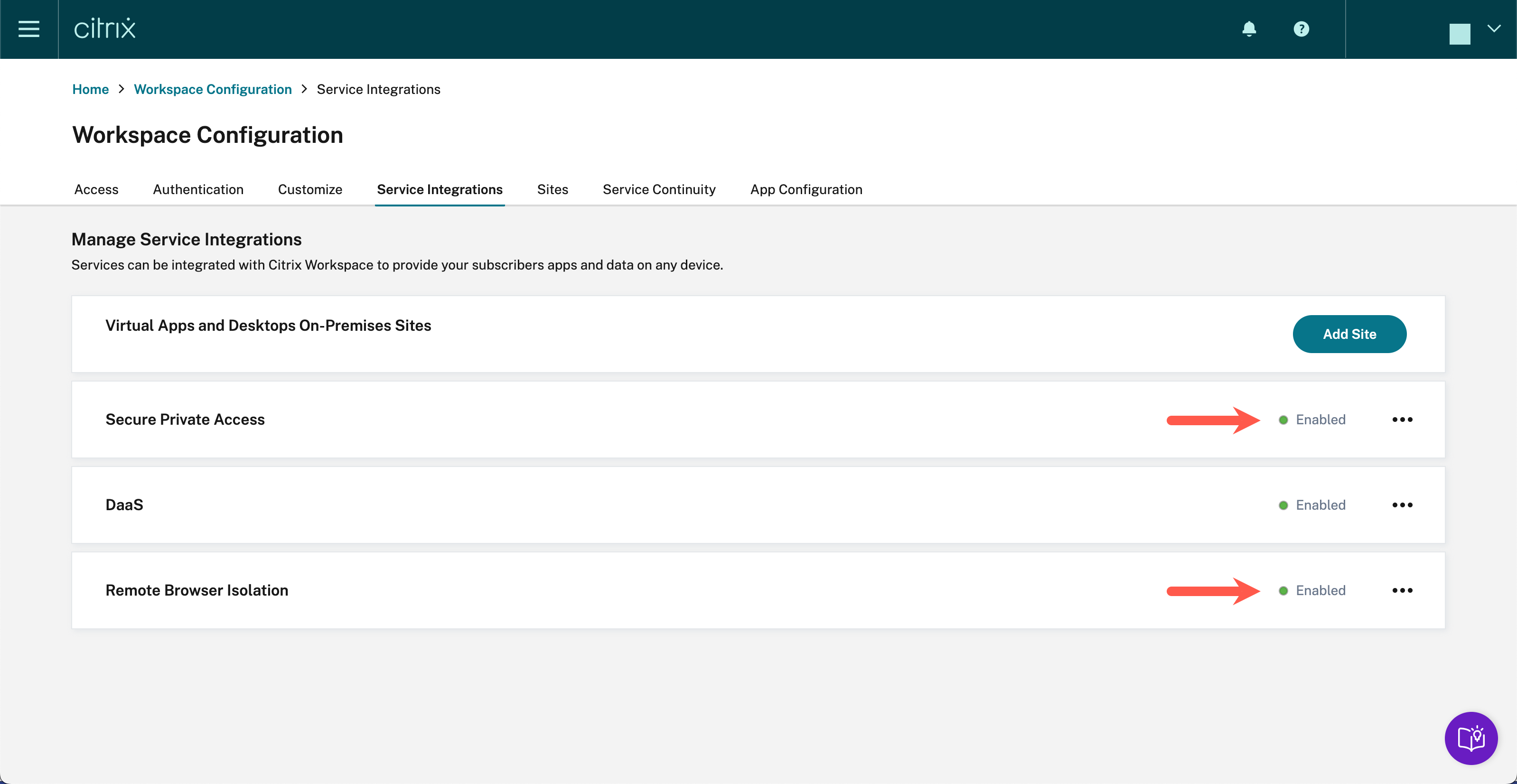This screenshot has width=1517, height=784.
Task: Switch to the Authentication tab
Action: tap(198, 189)
